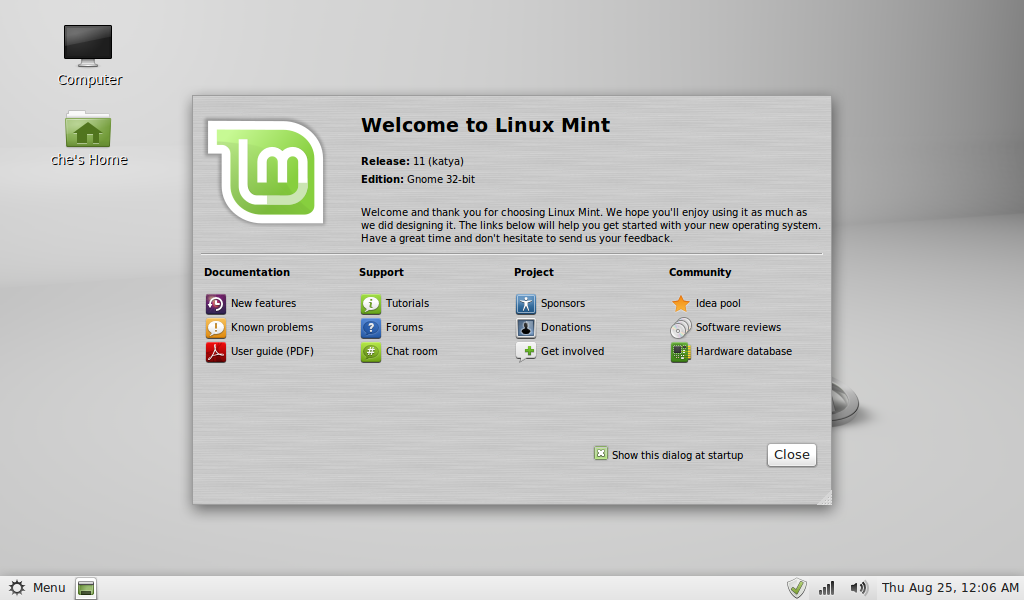Click the Release: 11 (katya) text

(x=412, y=161)
